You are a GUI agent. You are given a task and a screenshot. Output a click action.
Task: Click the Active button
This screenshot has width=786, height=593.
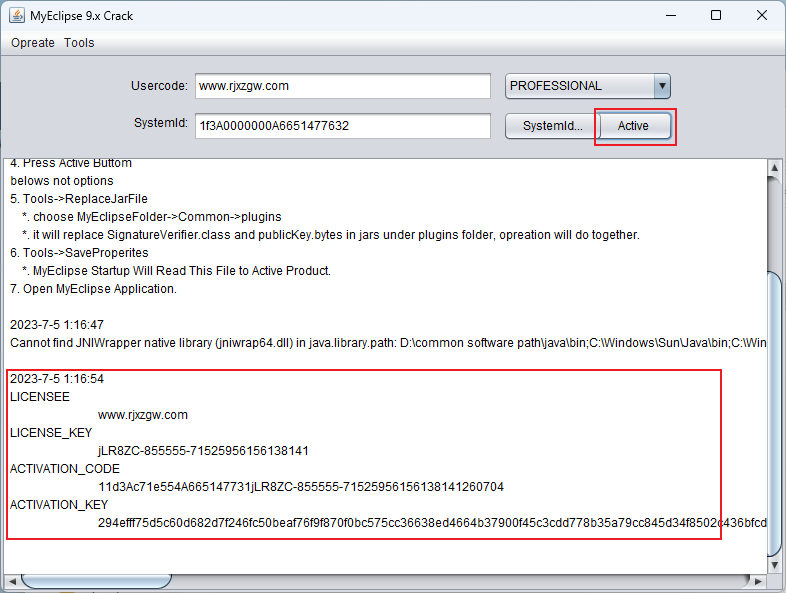pos(633,126)
